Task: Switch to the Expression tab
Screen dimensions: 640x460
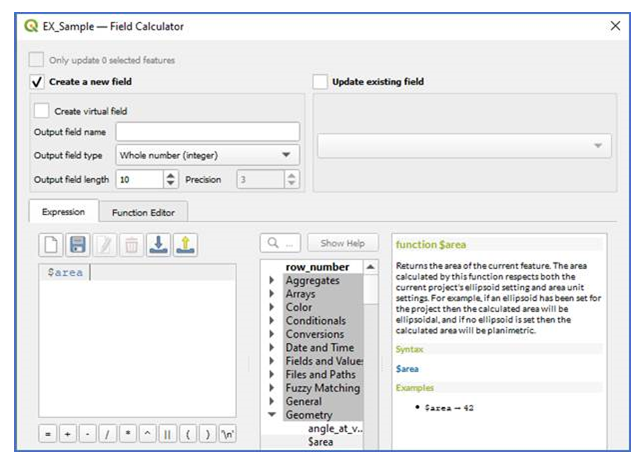Action: pyautogui.click(x=63, y=212)
